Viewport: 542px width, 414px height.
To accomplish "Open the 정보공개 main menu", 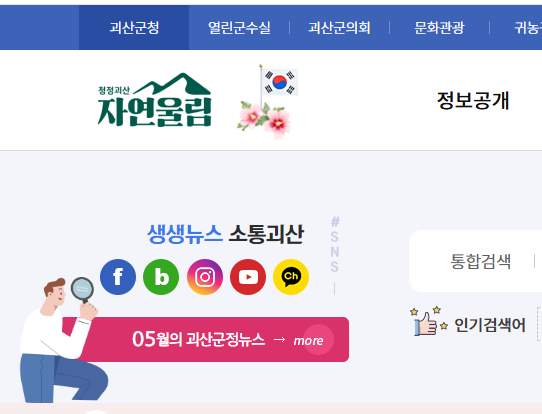I will 473,101.
